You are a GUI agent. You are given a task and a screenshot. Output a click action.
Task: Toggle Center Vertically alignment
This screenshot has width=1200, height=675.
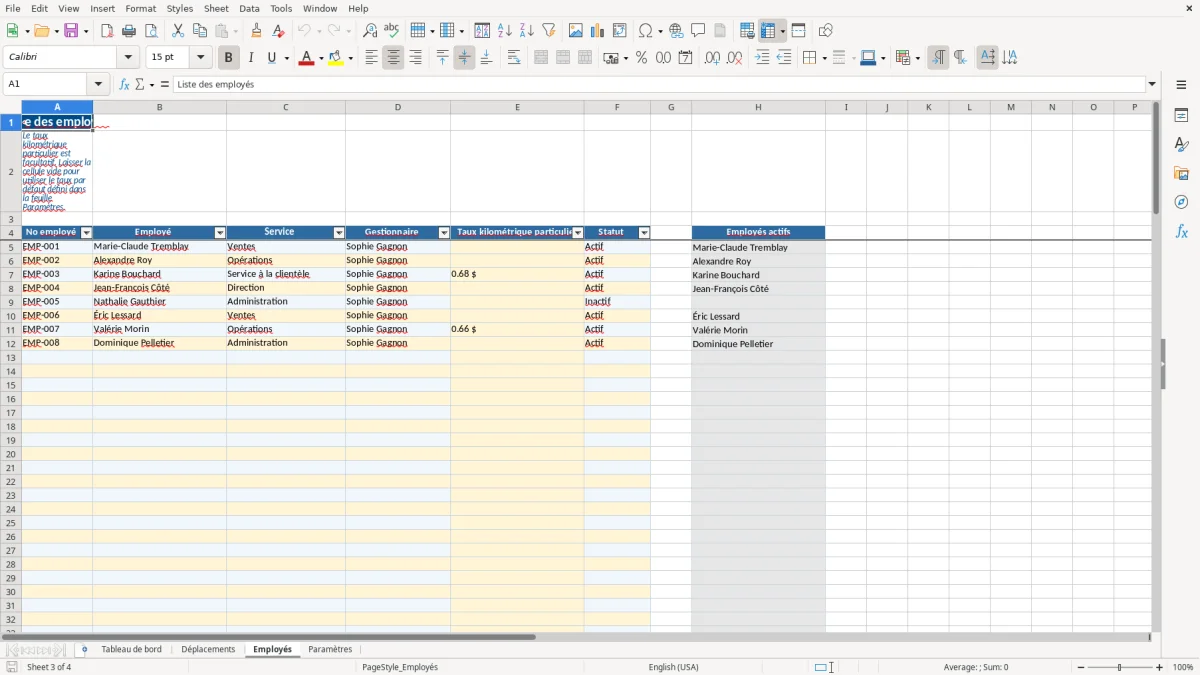464,58
